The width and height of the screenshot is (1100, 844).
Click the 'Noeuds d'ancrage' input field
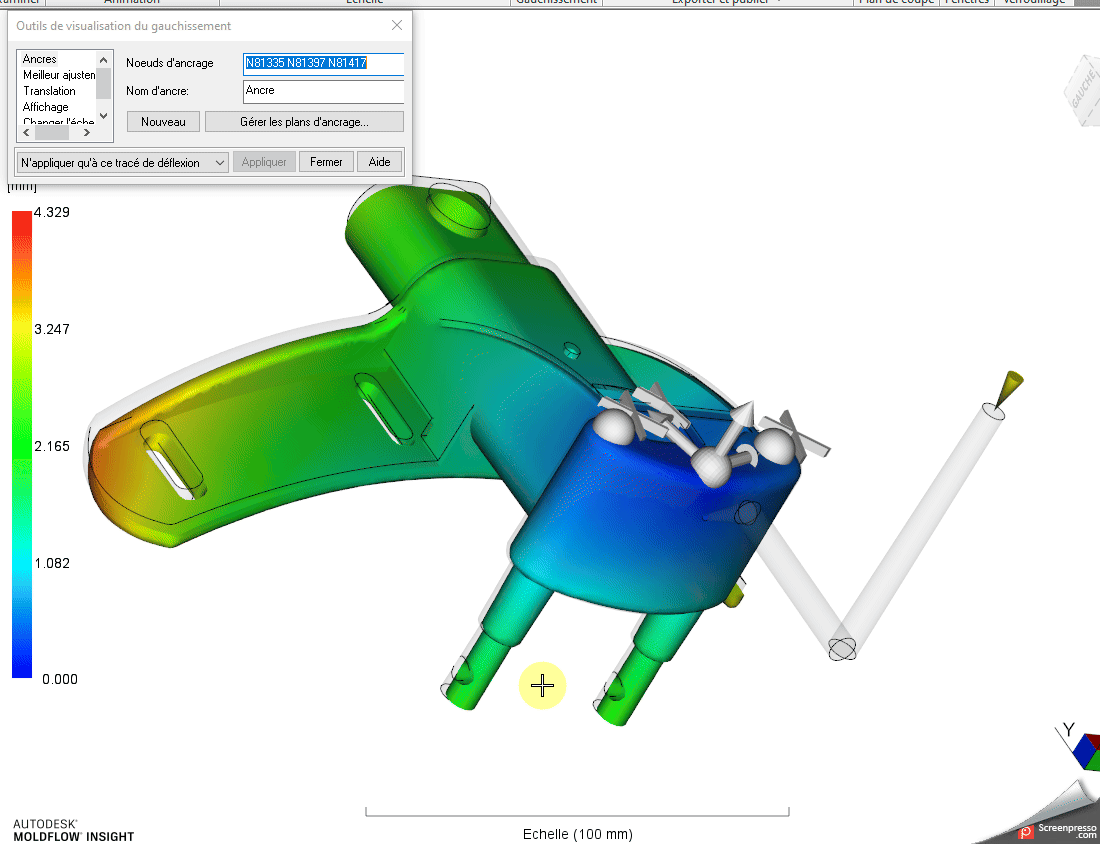click(323, 64)
